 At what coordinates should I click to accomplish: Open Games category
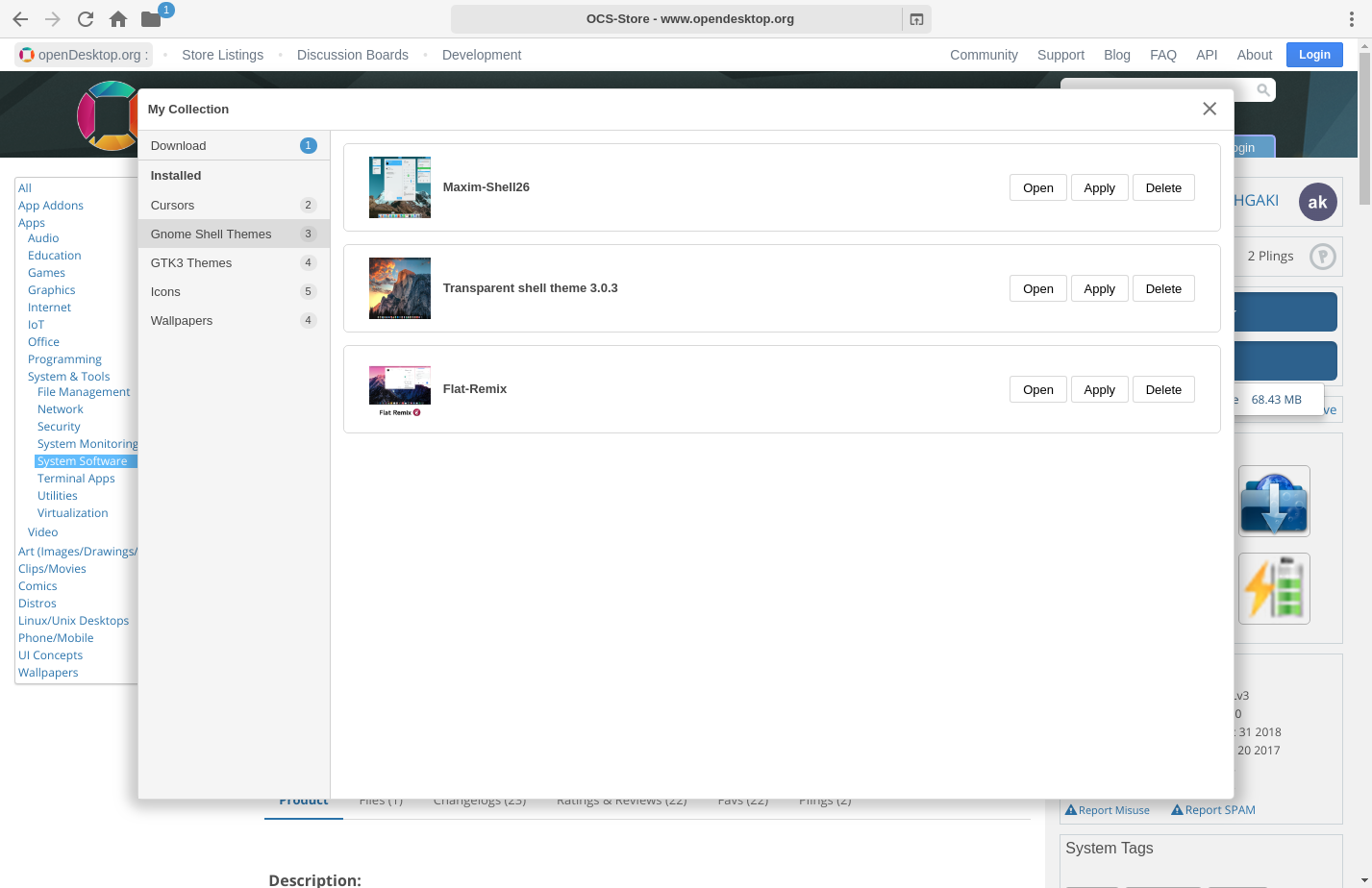[x=46, y=273]
